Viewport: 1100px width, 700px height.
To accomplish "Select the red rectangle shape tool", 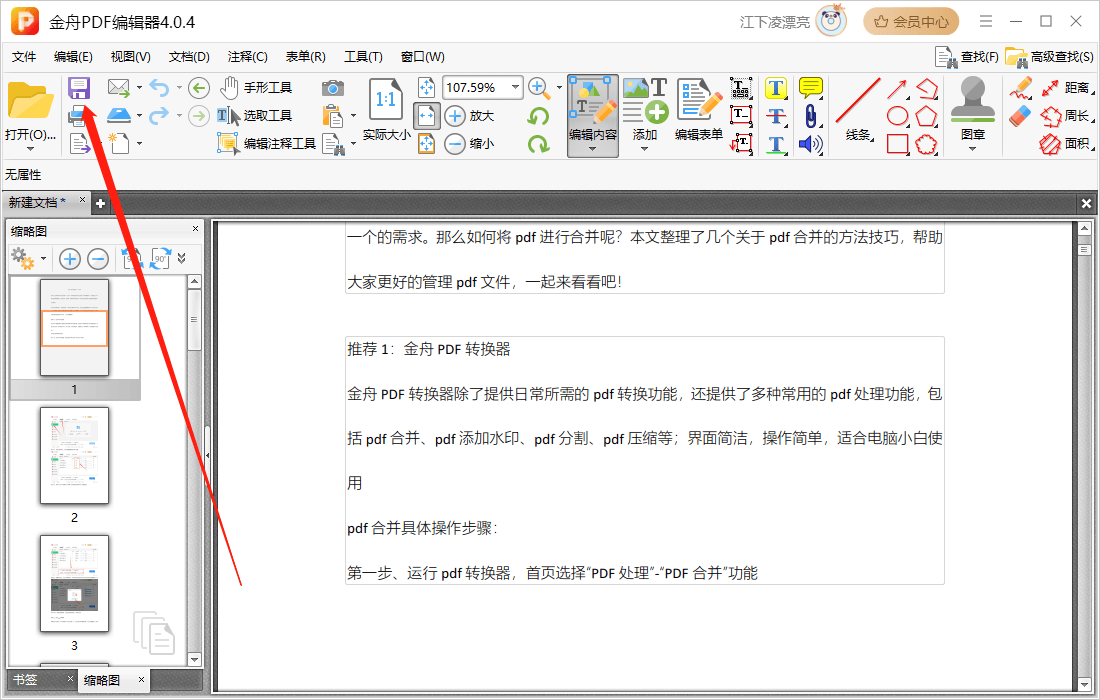I will pyautogui.click(x=897, y=144).
